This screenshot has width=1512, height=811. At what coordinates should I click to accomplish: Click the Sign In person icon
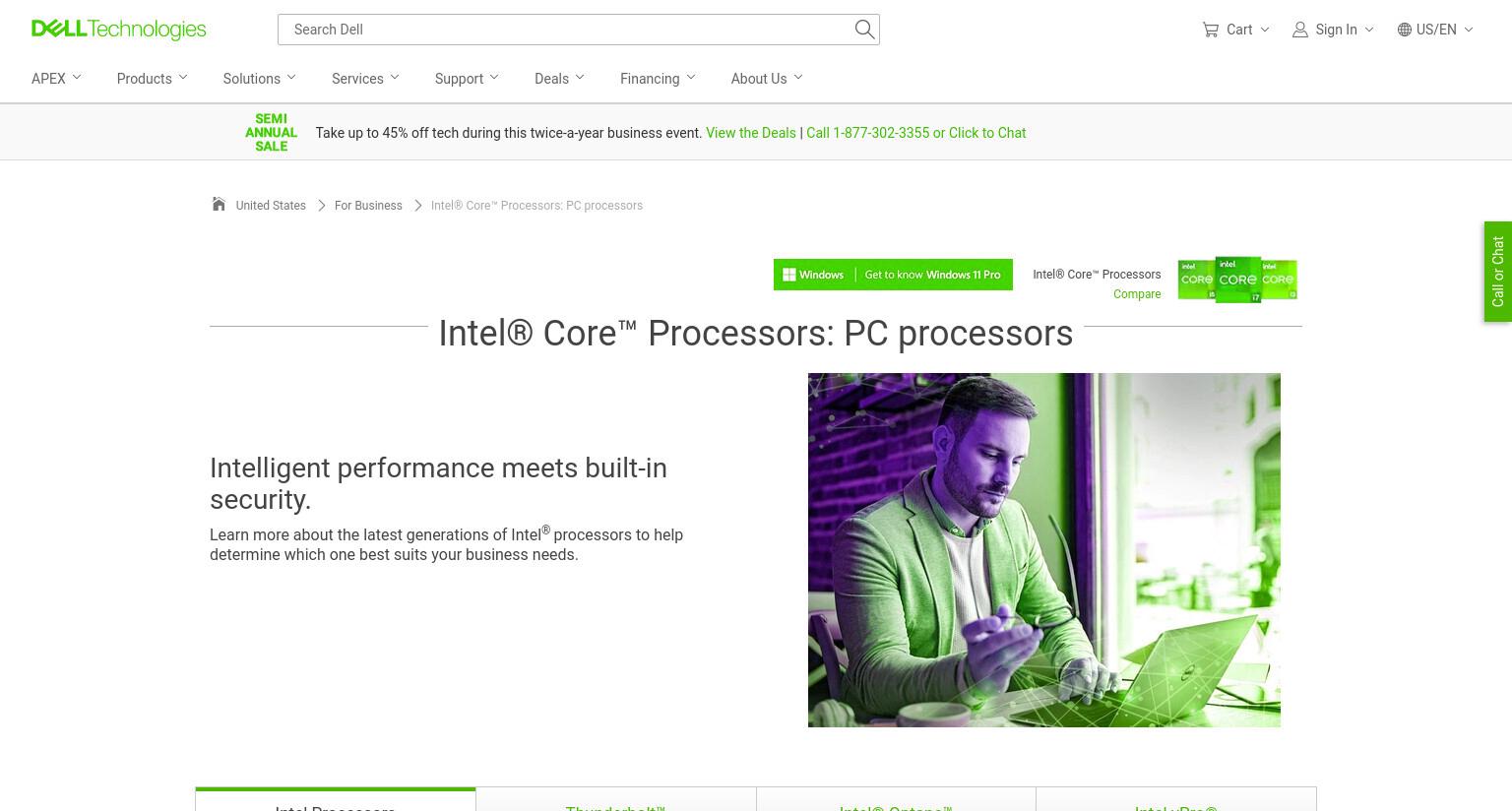1299,30
